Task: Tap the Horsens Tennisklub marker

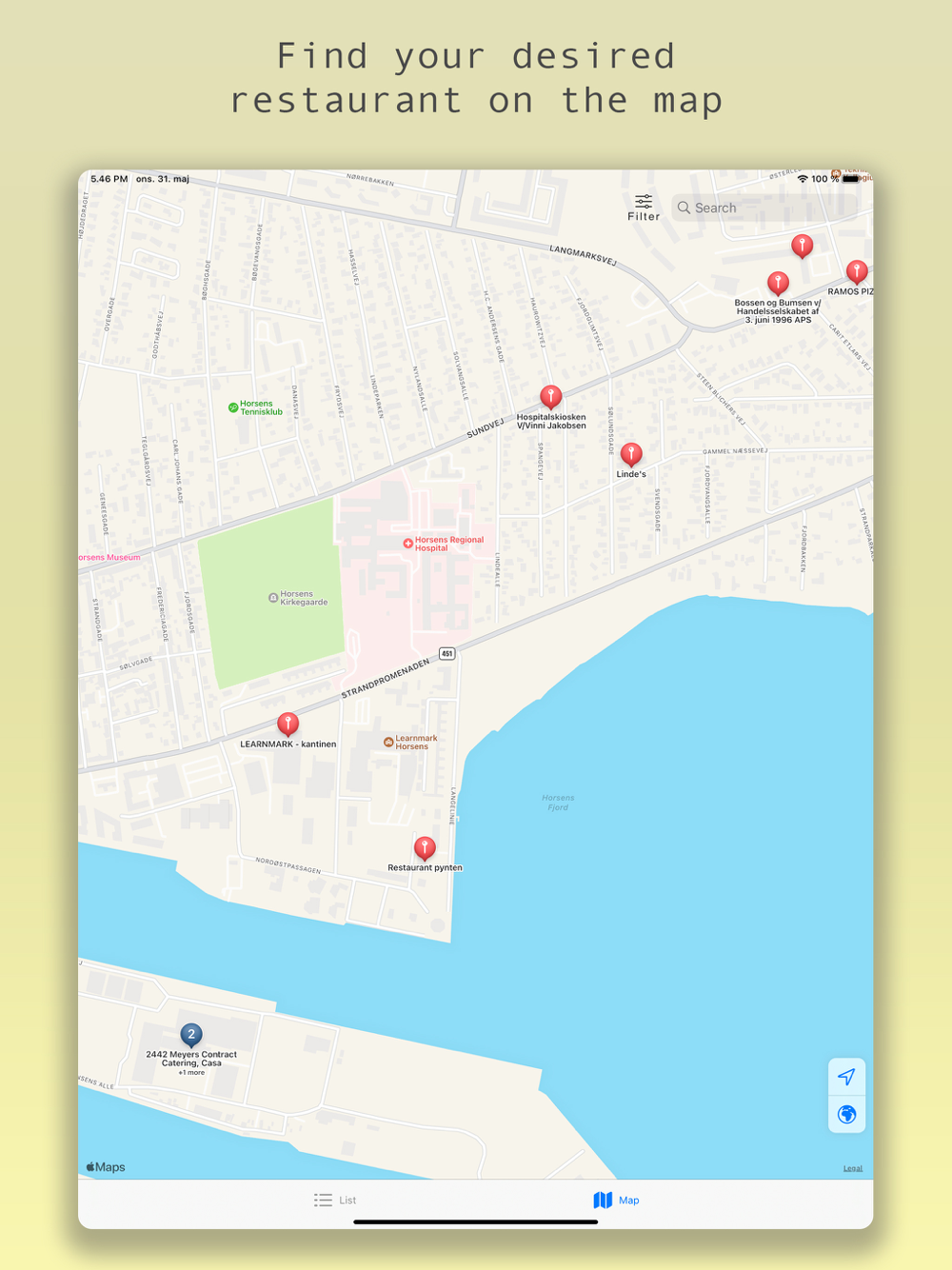Action: 233,407
